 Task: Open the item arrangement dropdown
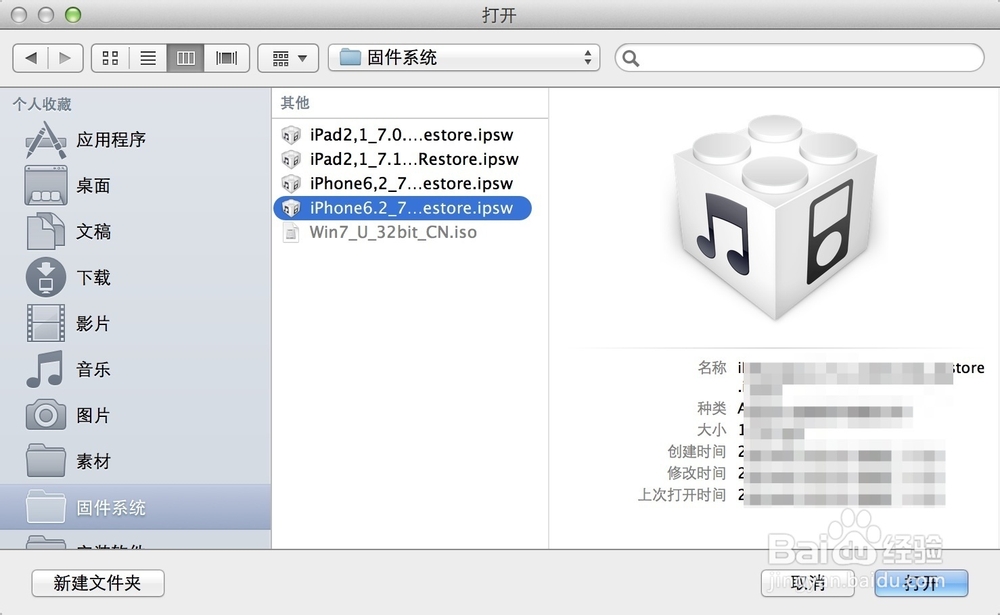(288, 58)
